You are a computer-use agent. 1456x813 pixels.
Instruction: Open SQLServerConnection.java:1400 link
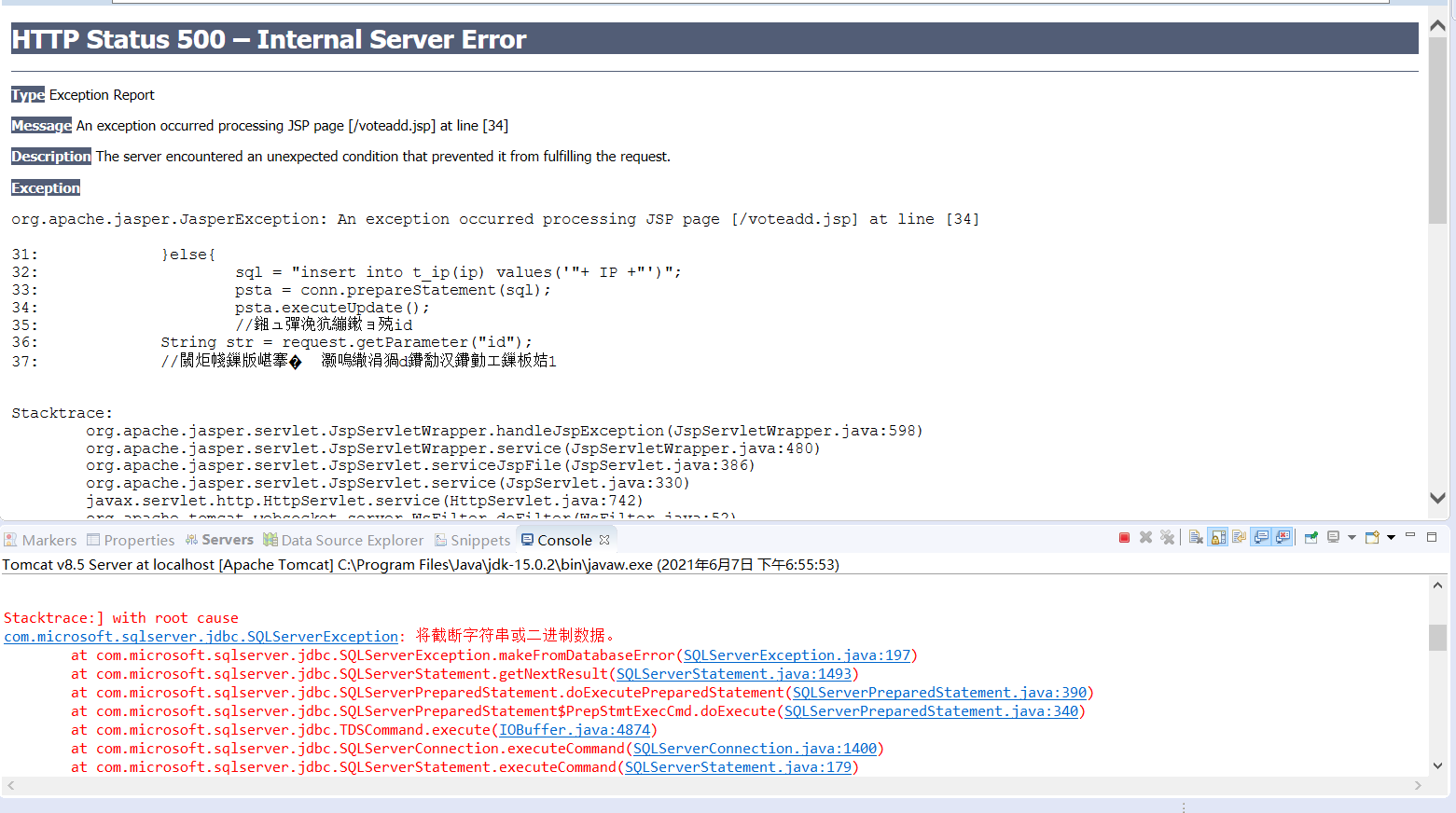point(756,749)
